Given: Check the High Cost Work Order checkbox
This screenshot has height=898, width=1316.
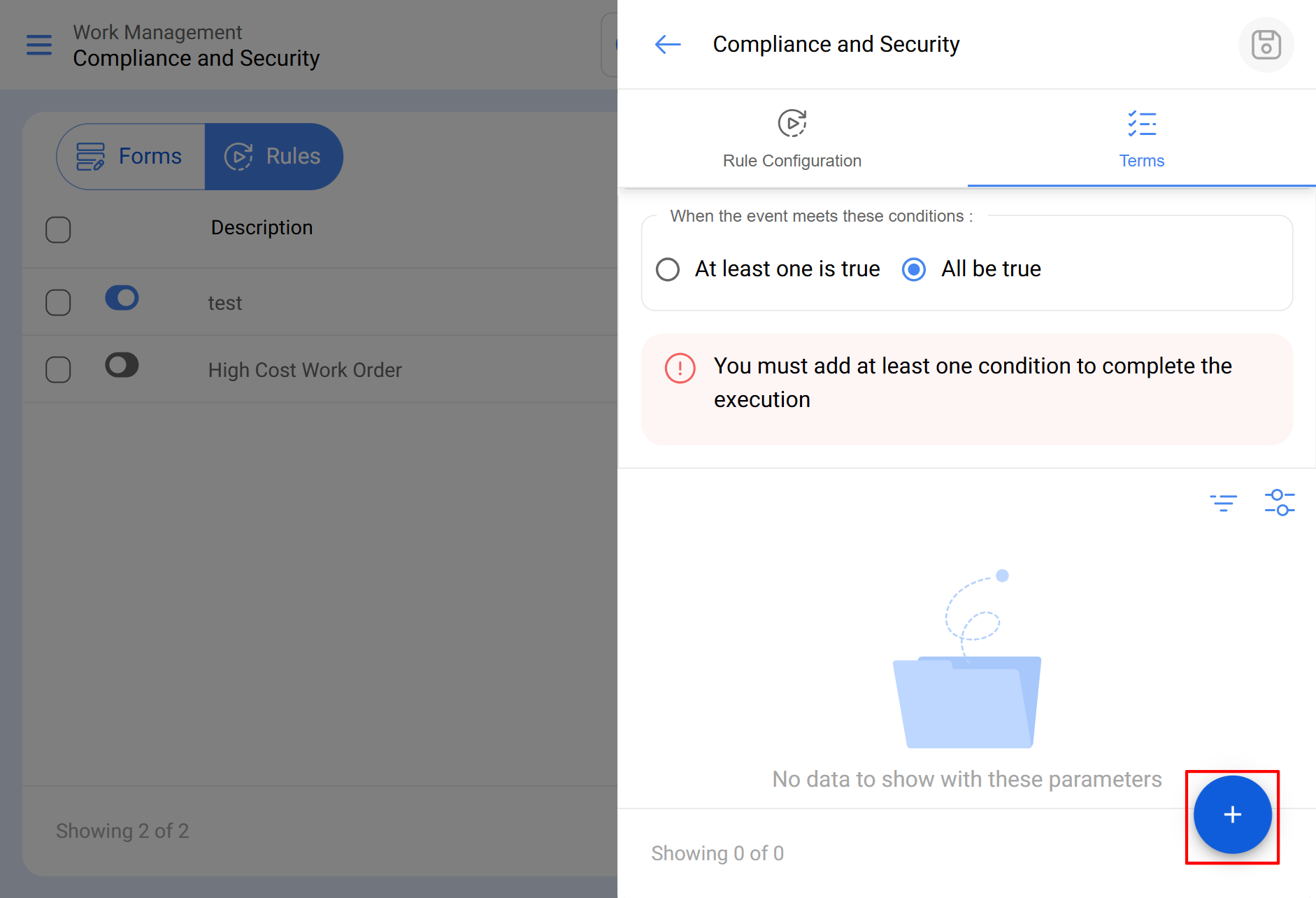Looking at the screenshot, I should [x=58, y=370].
